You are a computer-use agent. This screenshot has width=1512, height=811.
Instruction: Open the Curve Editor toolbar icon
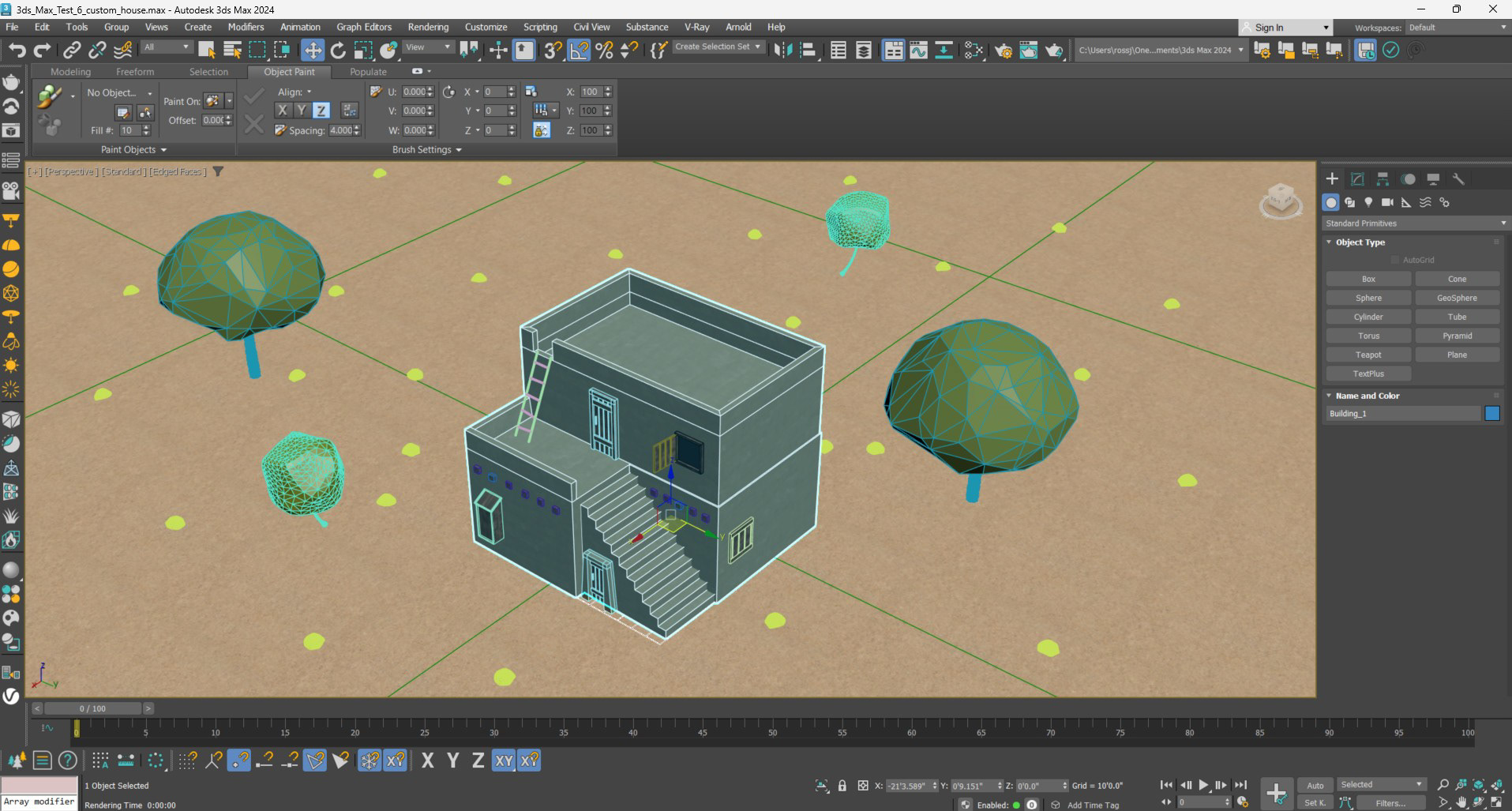click(918, 51)
